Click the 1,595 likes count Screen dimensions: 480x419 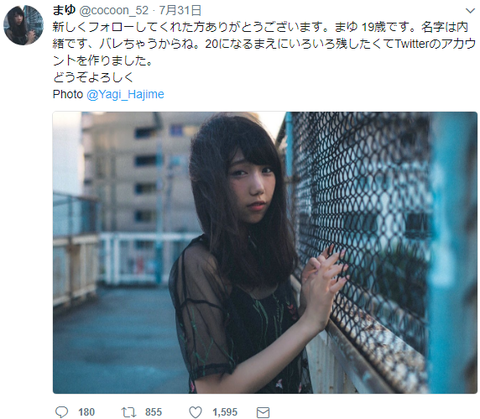pyautogui.click(x=225, y=412)
